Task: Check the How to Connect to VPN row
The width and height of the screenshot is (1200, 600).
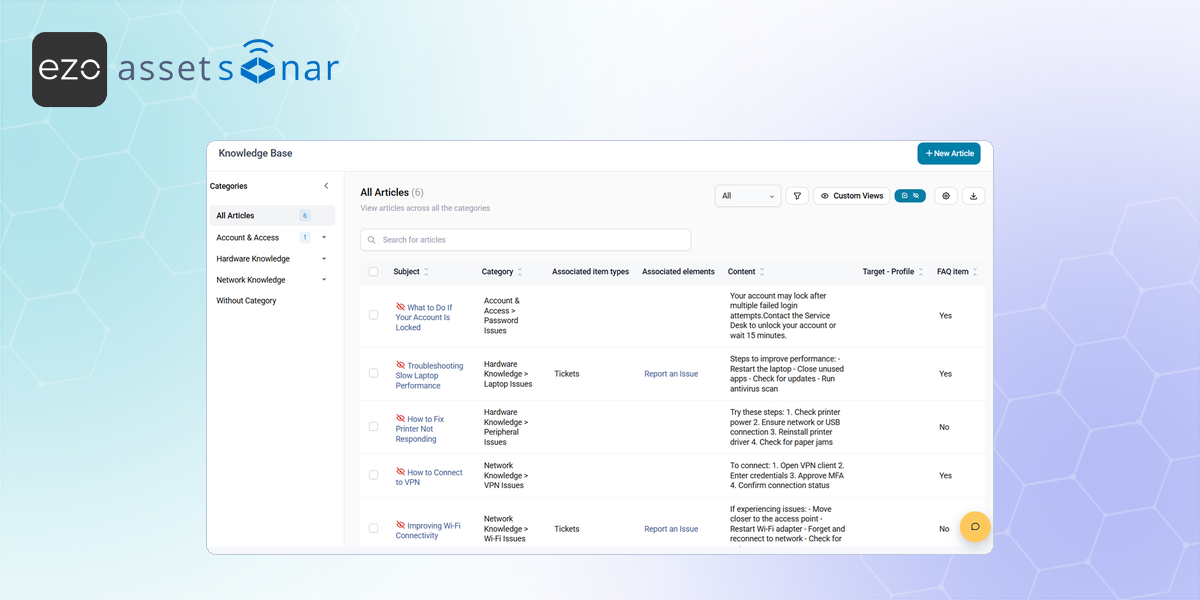Action: coord(374,475)
